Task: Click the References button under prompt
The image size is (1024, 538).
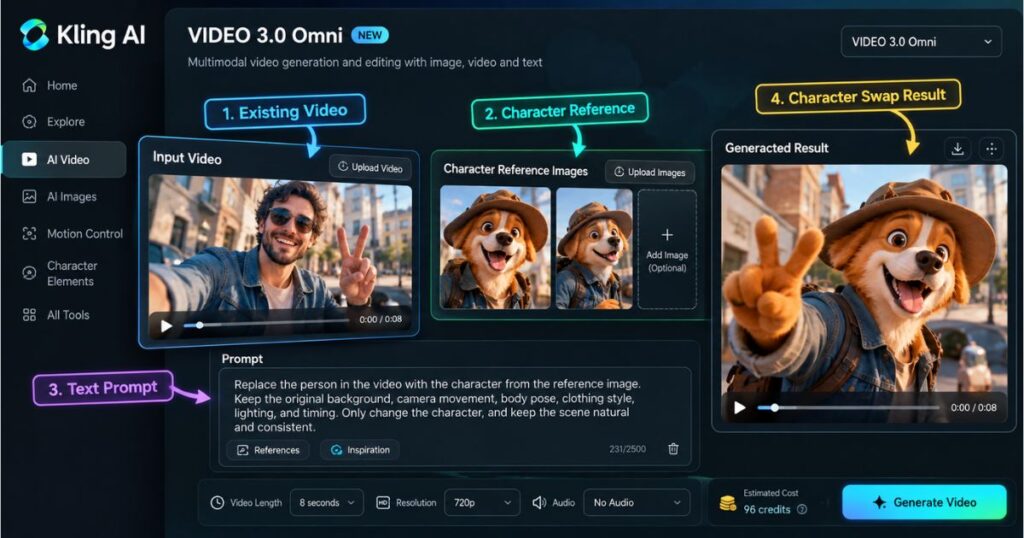Action: (268, 450)
